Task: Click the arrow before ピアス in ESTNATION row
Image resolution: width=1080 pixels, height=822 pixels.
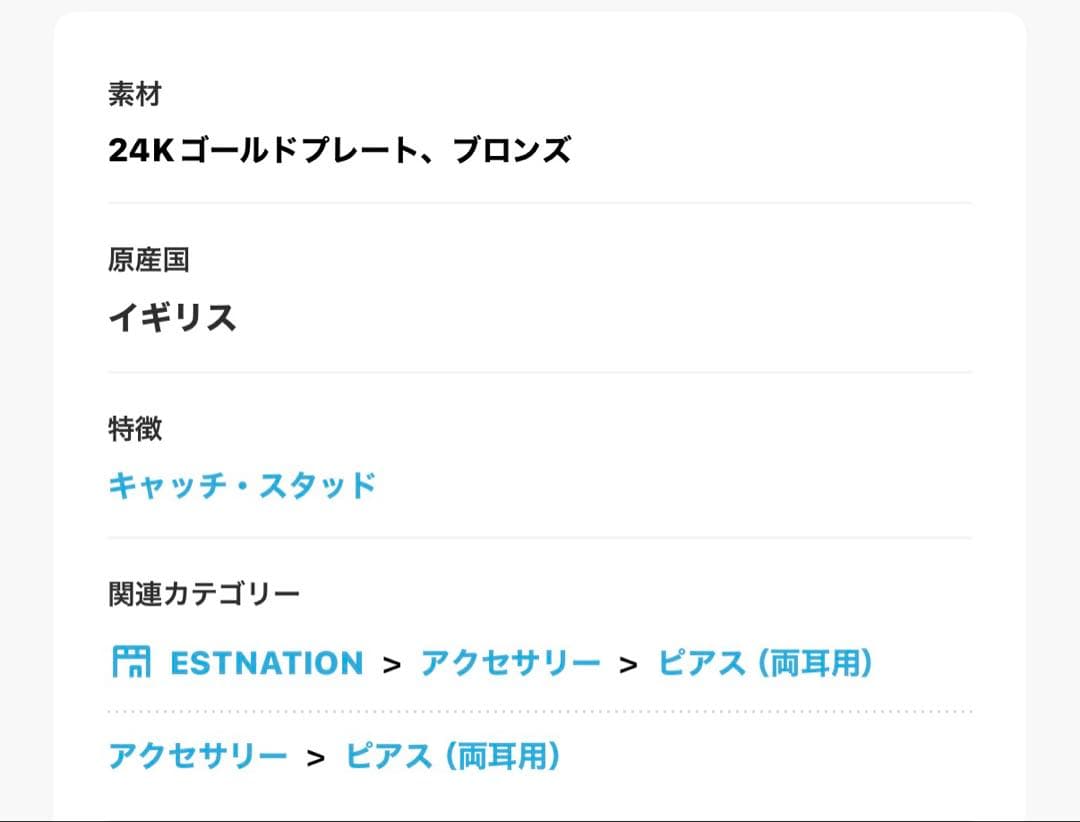Action: click(628, 664)
